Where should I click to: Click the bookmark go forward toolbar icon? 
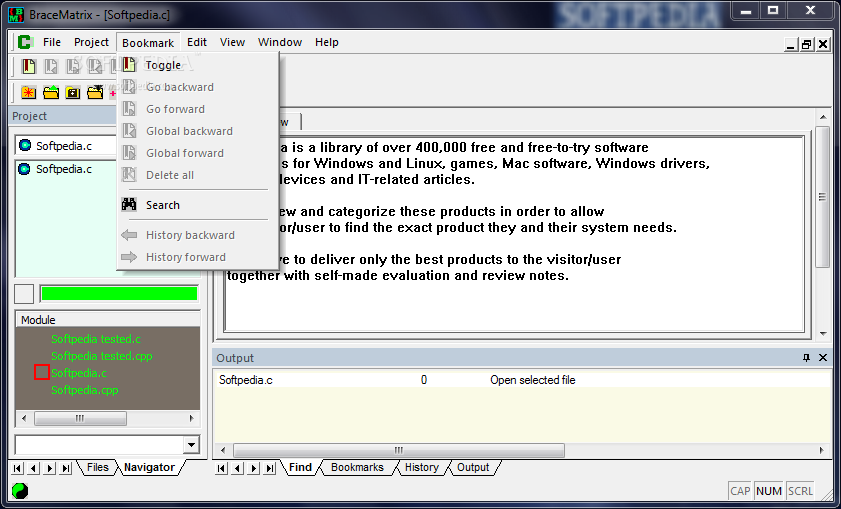[x=72, y=66]
